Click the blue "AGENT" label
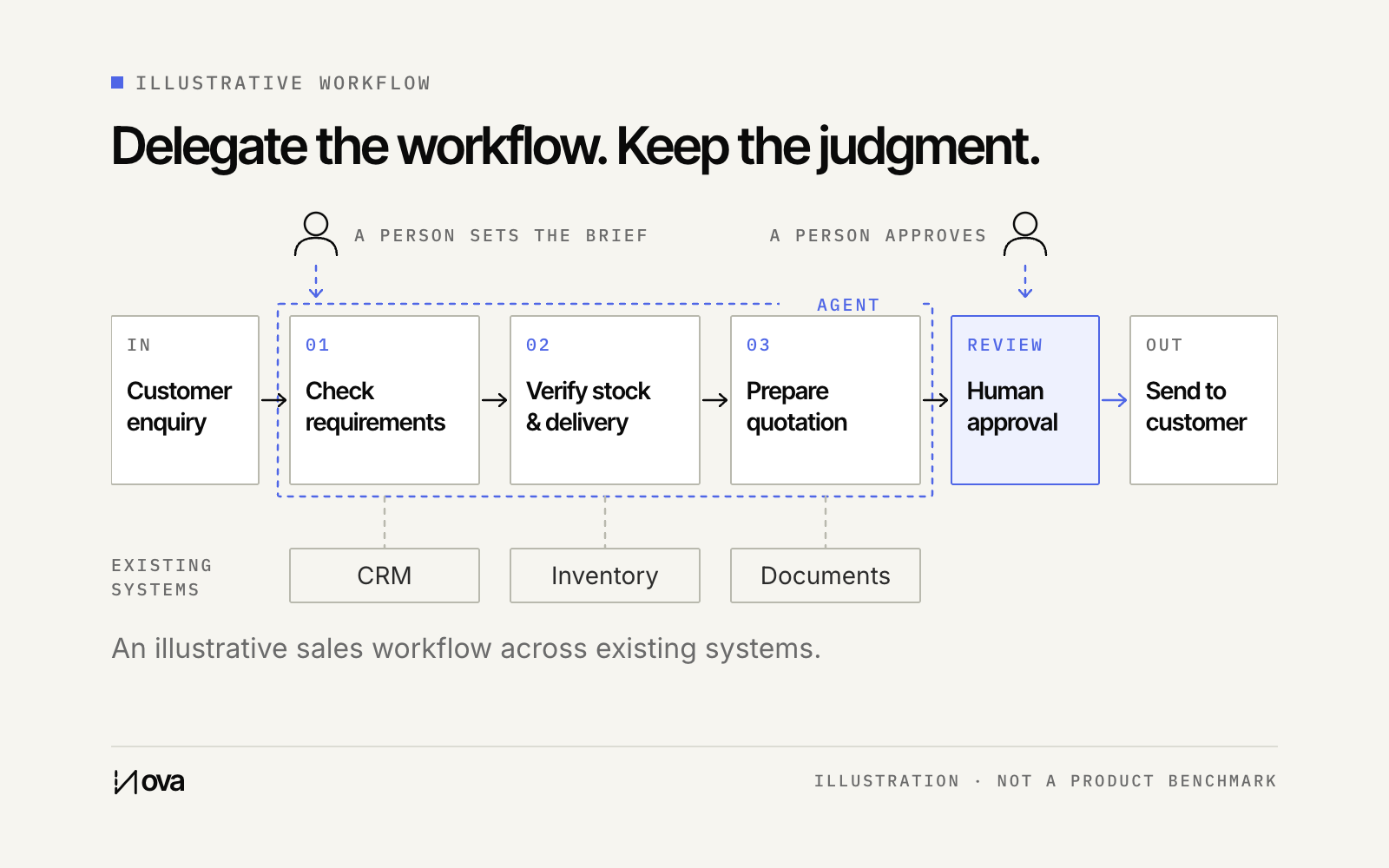 [848, 306]
